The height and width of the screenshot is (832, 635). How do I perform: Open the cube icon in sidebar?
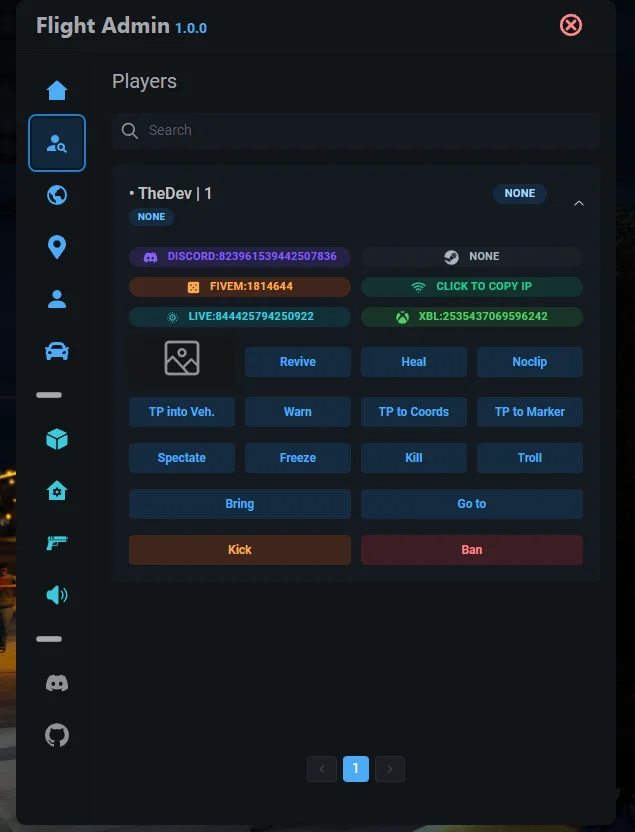click(x=57, y=439)
